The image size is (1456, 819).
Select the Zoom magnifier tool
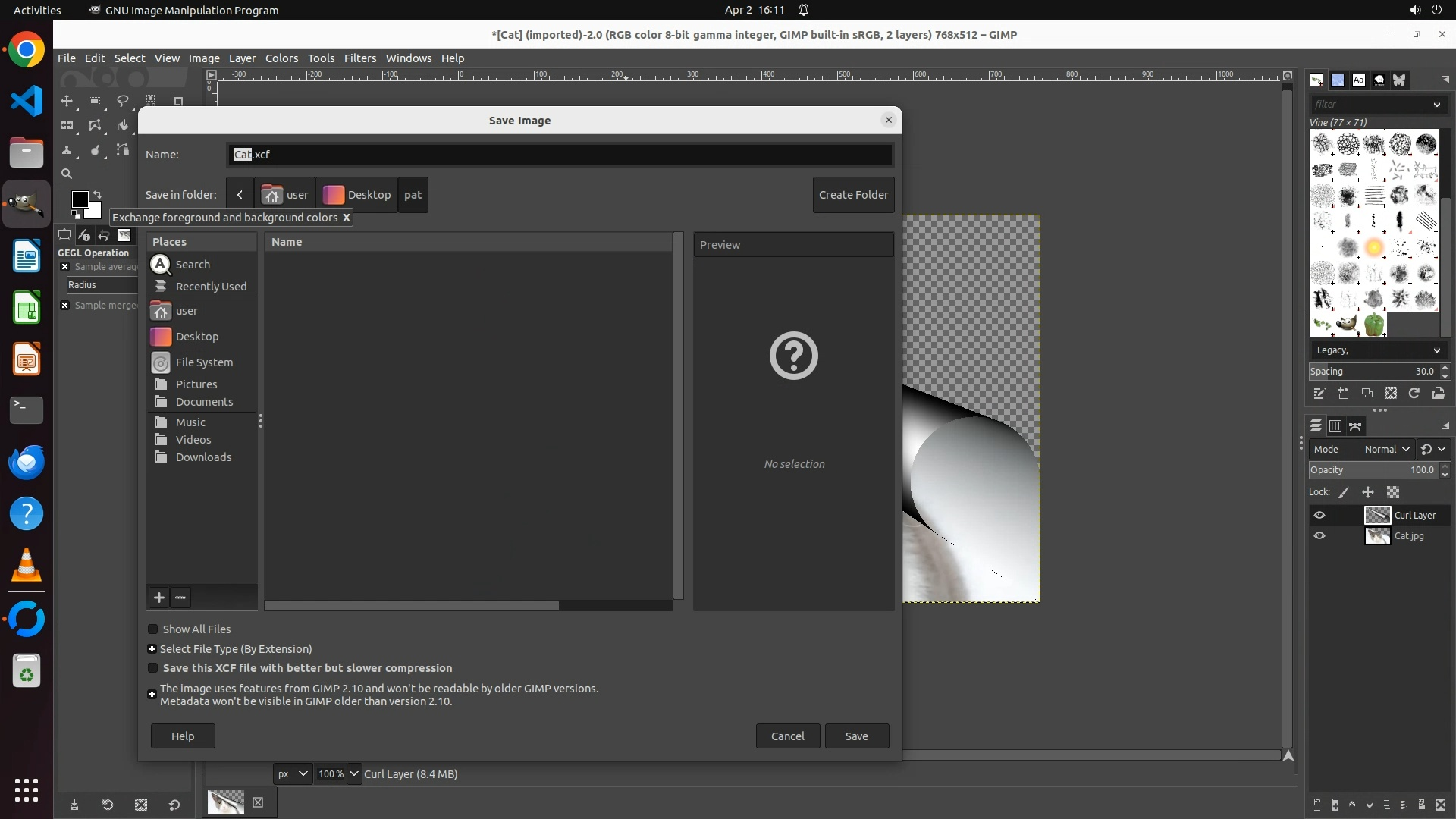point(67,174)
